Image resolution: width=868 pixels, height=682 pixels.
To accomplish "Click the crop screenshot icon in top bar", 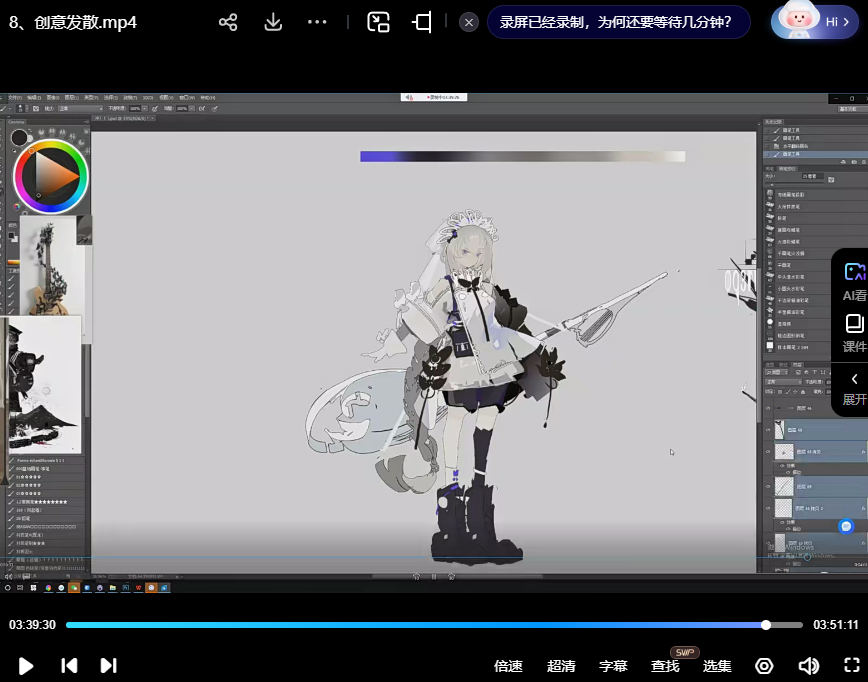I will (x=422, y=22).
